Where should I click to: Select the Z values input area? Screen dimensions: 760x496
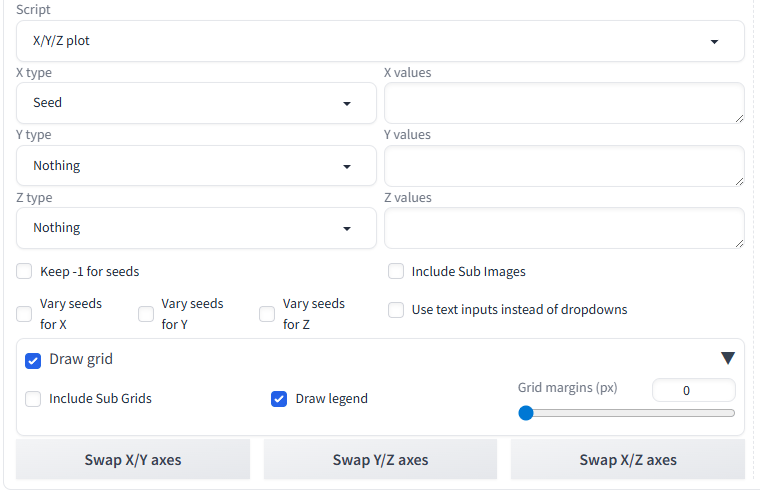pos(564,228)
